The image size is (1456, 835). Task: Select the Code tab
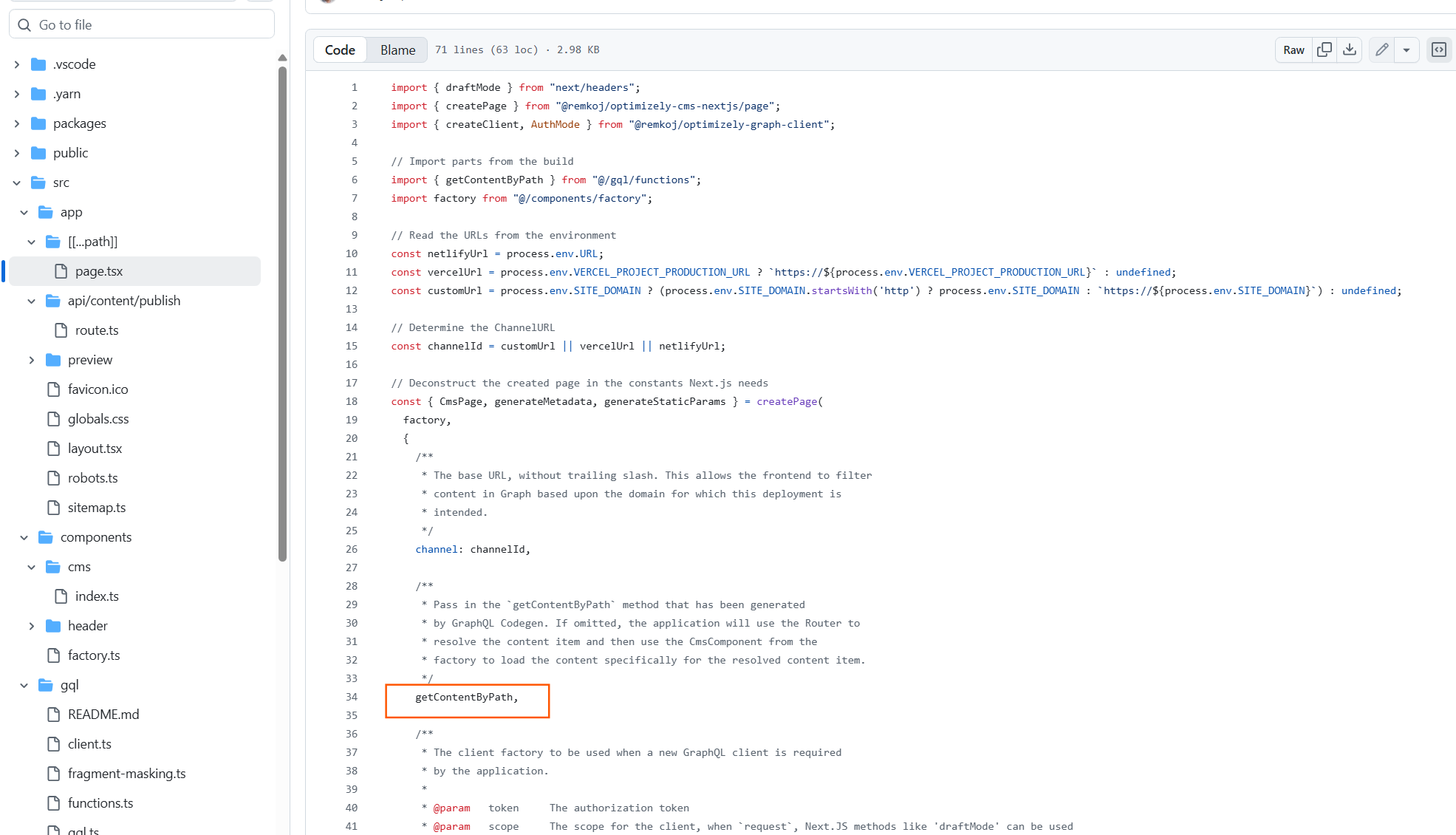click(340, 50)
